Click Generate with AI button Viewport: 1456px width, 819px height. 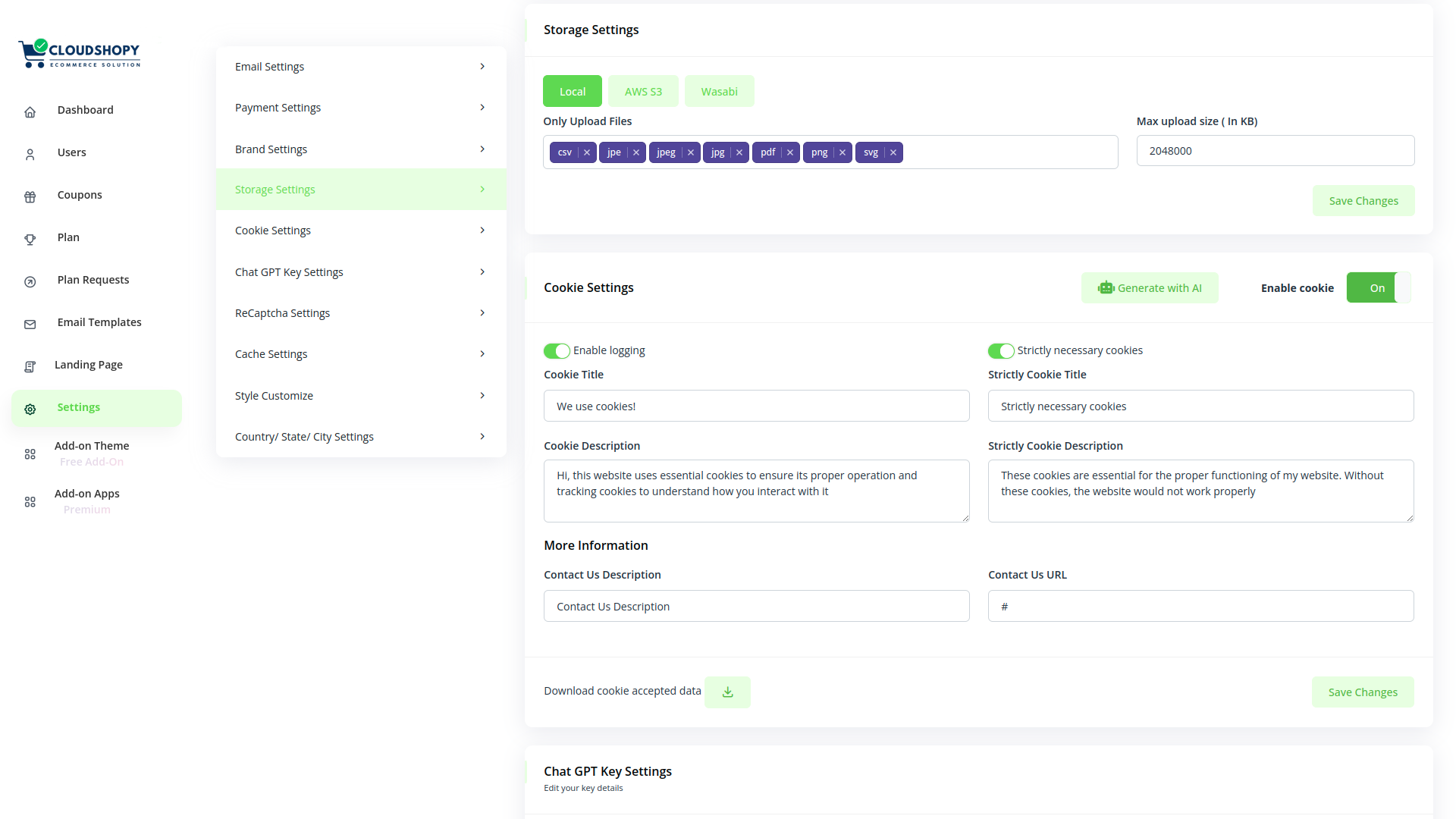pos(1150,288)
